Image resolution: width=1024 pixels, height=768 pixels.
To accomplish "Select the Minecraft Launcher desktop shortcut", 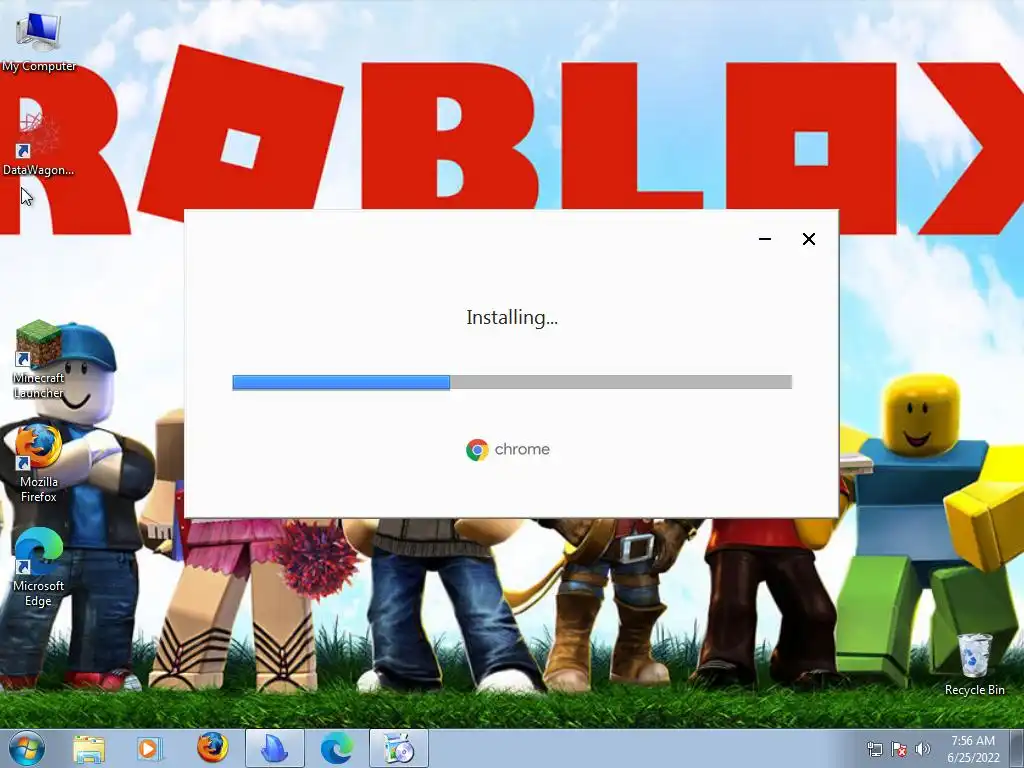I will (x=39, y=359).
